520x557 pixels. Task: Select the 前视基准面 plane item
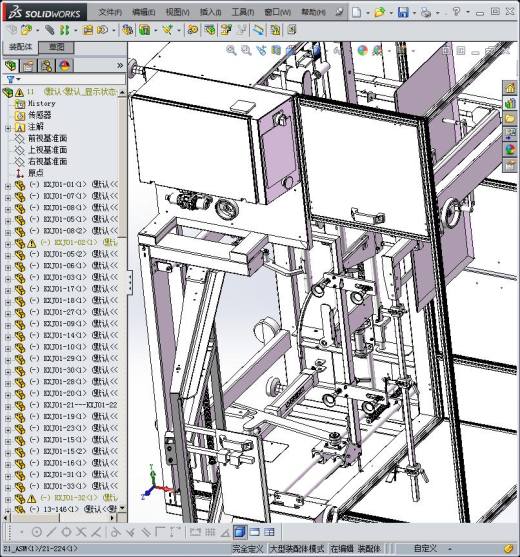coord(48,138)
